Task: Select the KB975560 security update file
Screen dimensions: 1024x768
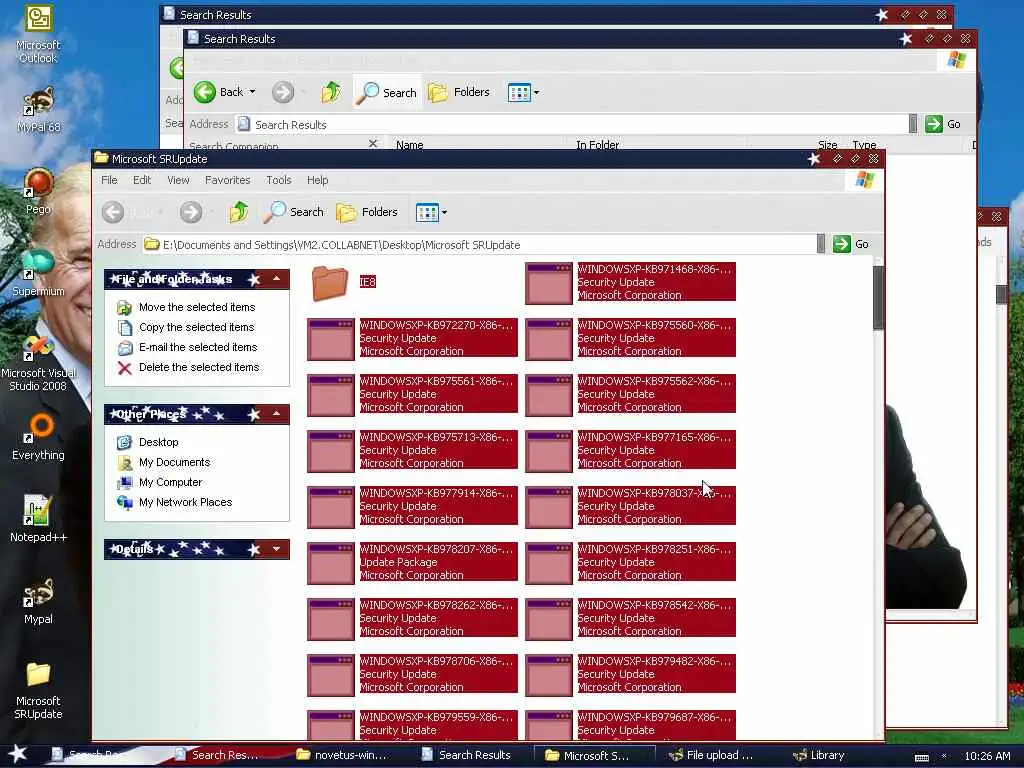Action: 630,339
